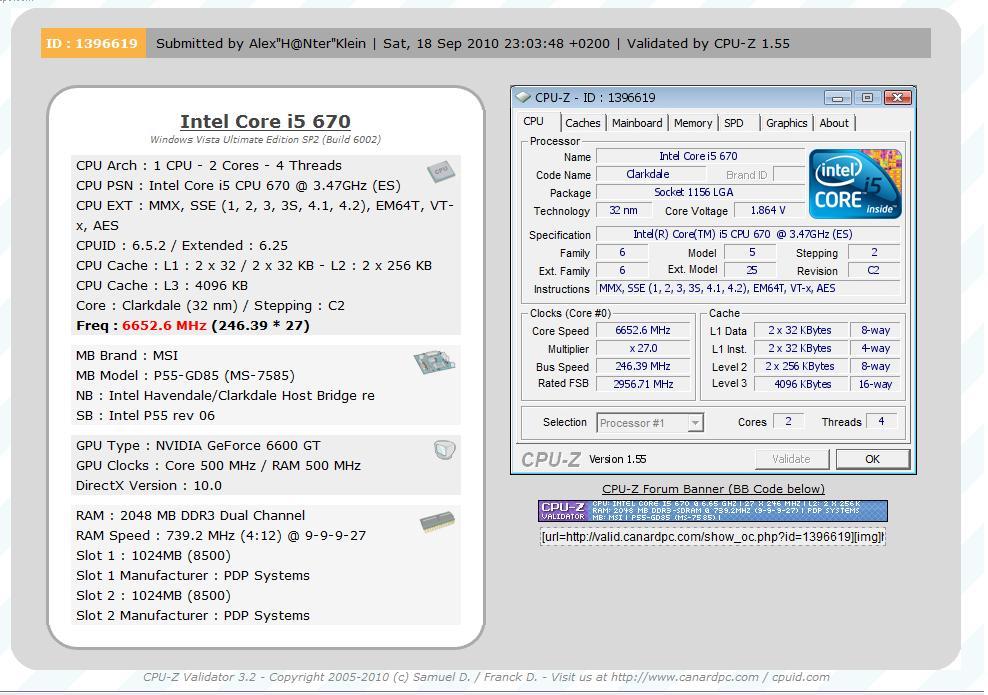This screenshot has height=695, width=988.
Task: Click the ID : 1396619 orange label
Action: (93, 43)
